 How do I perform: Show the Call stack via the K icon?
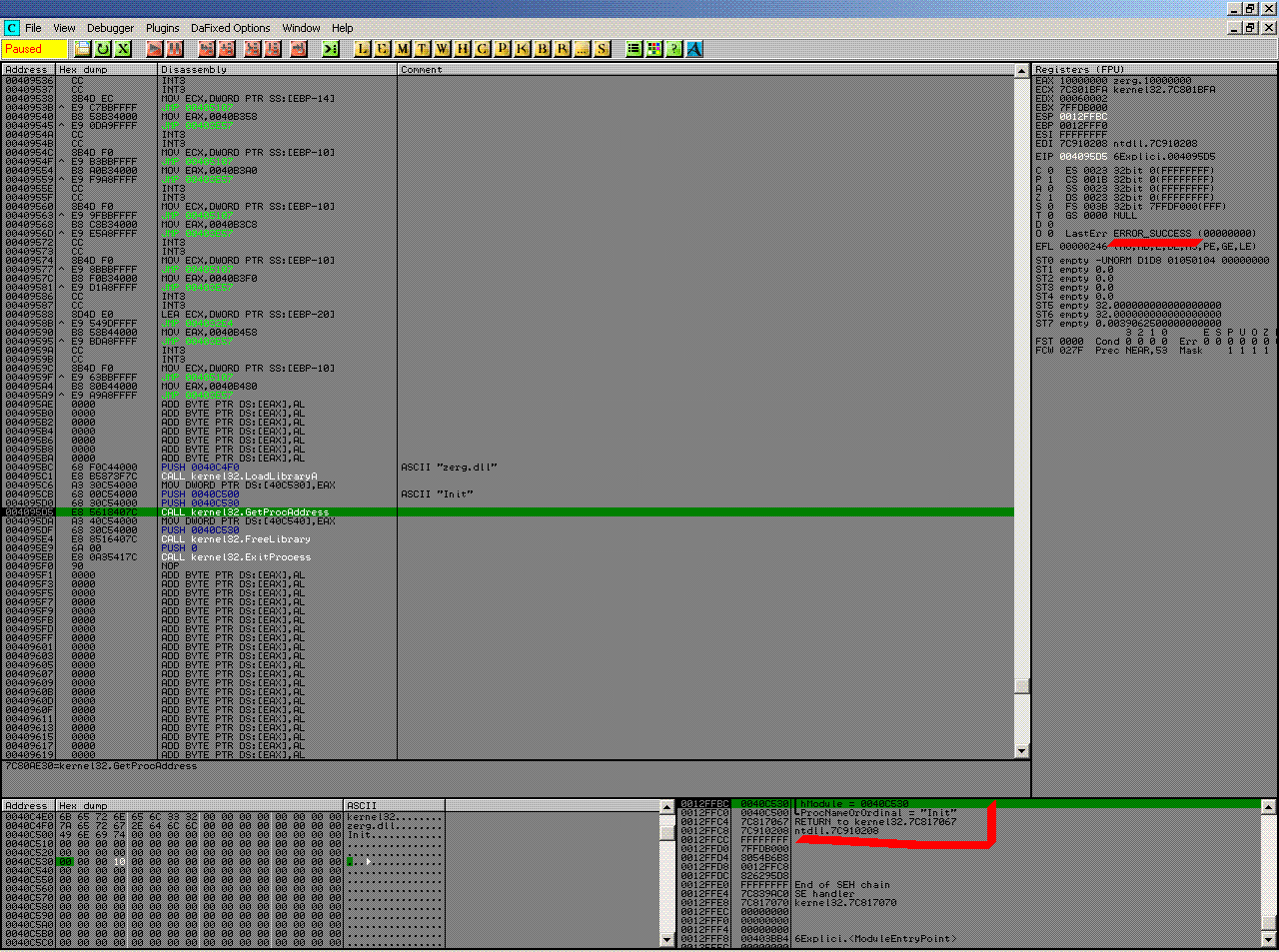click(523, 48)
